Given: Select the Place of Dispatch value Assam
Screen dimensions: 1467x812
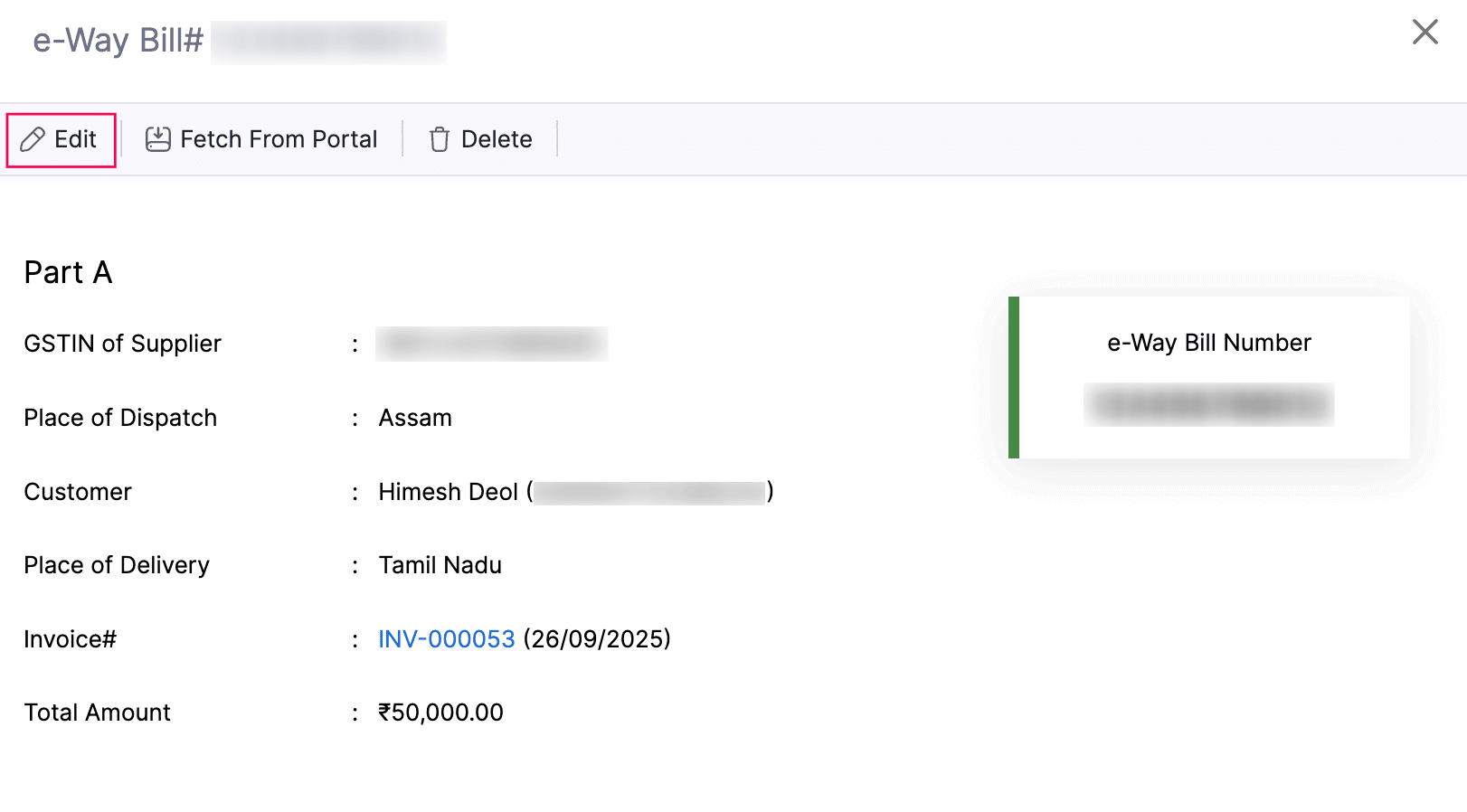Looking at the screenshot, I should coord(415,417).
